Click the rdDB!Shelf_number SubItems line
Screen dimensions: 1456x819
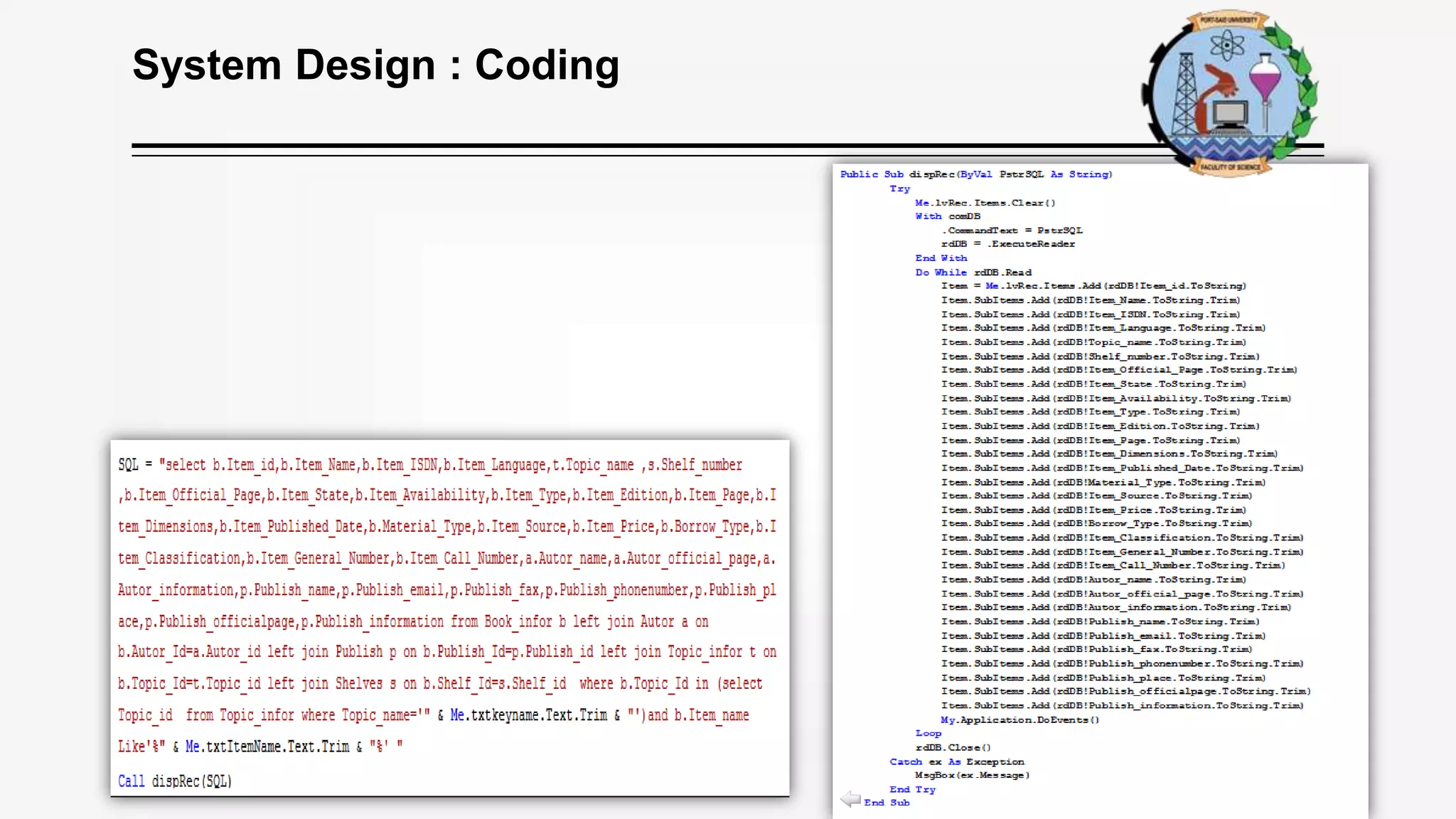point(1100,356)
